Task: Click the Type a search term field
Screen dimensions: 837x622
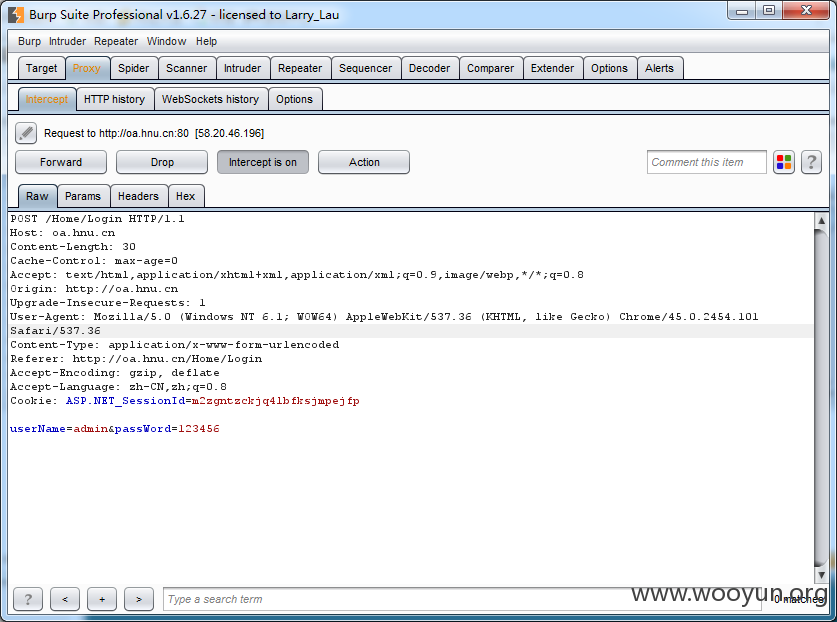Action: tap(462, 599)
